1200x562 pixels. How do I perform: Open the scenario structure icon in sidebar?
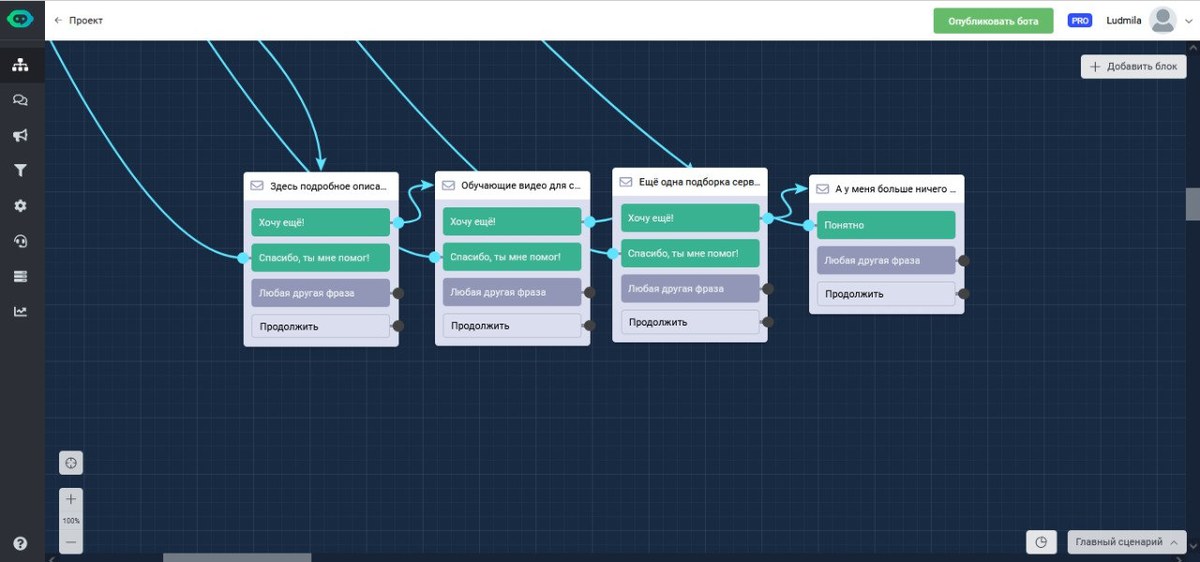point(20,65)
